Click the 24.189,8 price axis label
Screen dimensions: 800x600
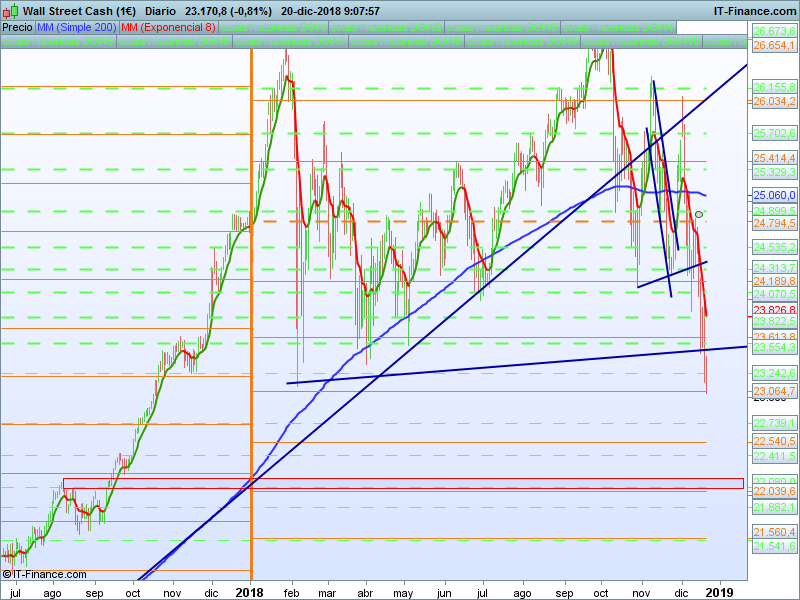coord(774,281)
